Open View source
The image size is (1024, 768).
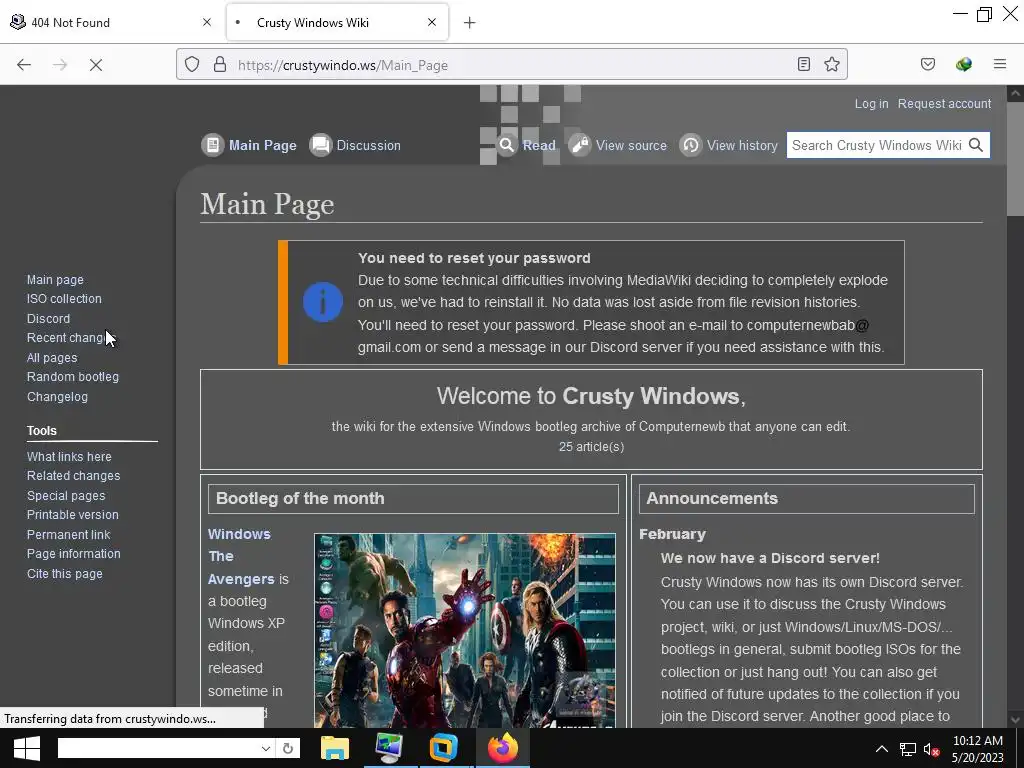(x=631, y=145)
